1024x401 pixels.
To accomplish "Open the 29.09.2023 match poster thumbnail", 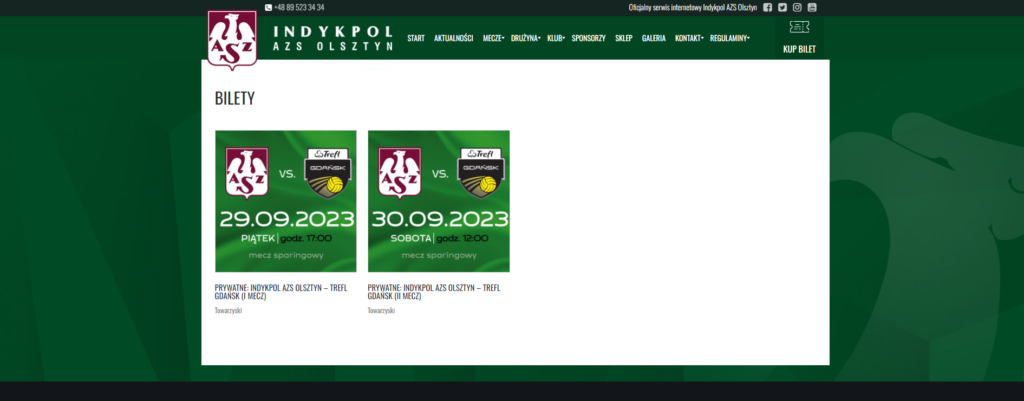I will 286,201.
